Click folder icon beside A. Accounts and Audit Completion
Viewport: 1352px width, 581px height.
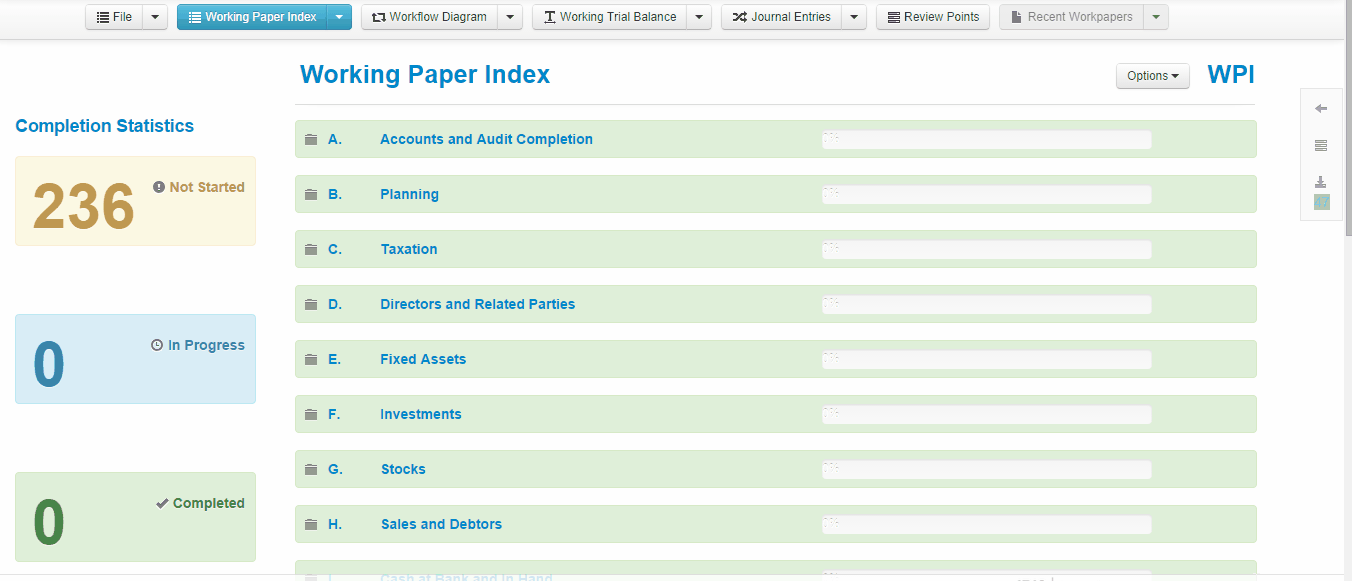[311, 139]
